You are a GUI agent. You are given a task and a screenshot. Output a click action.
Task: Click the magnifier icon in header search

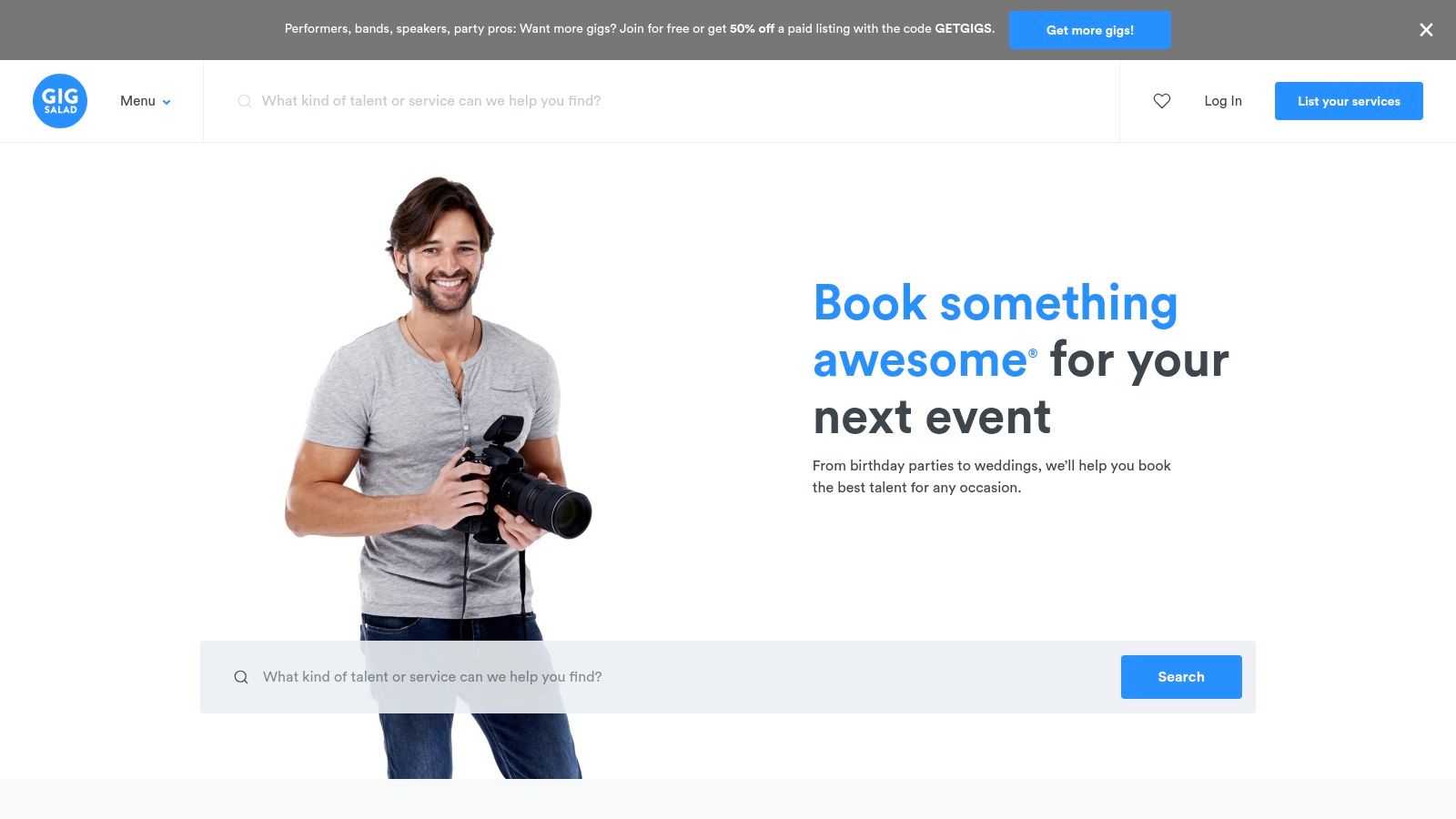(244, 101)
